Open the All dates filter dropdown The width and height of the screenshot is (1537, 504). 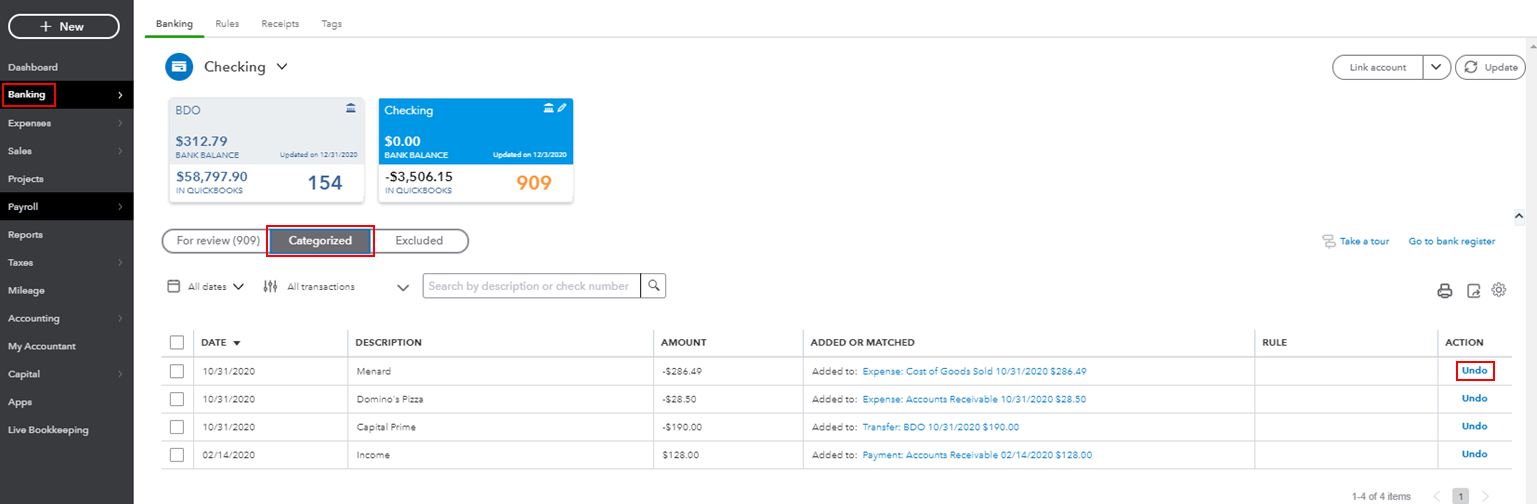(206, 287)
